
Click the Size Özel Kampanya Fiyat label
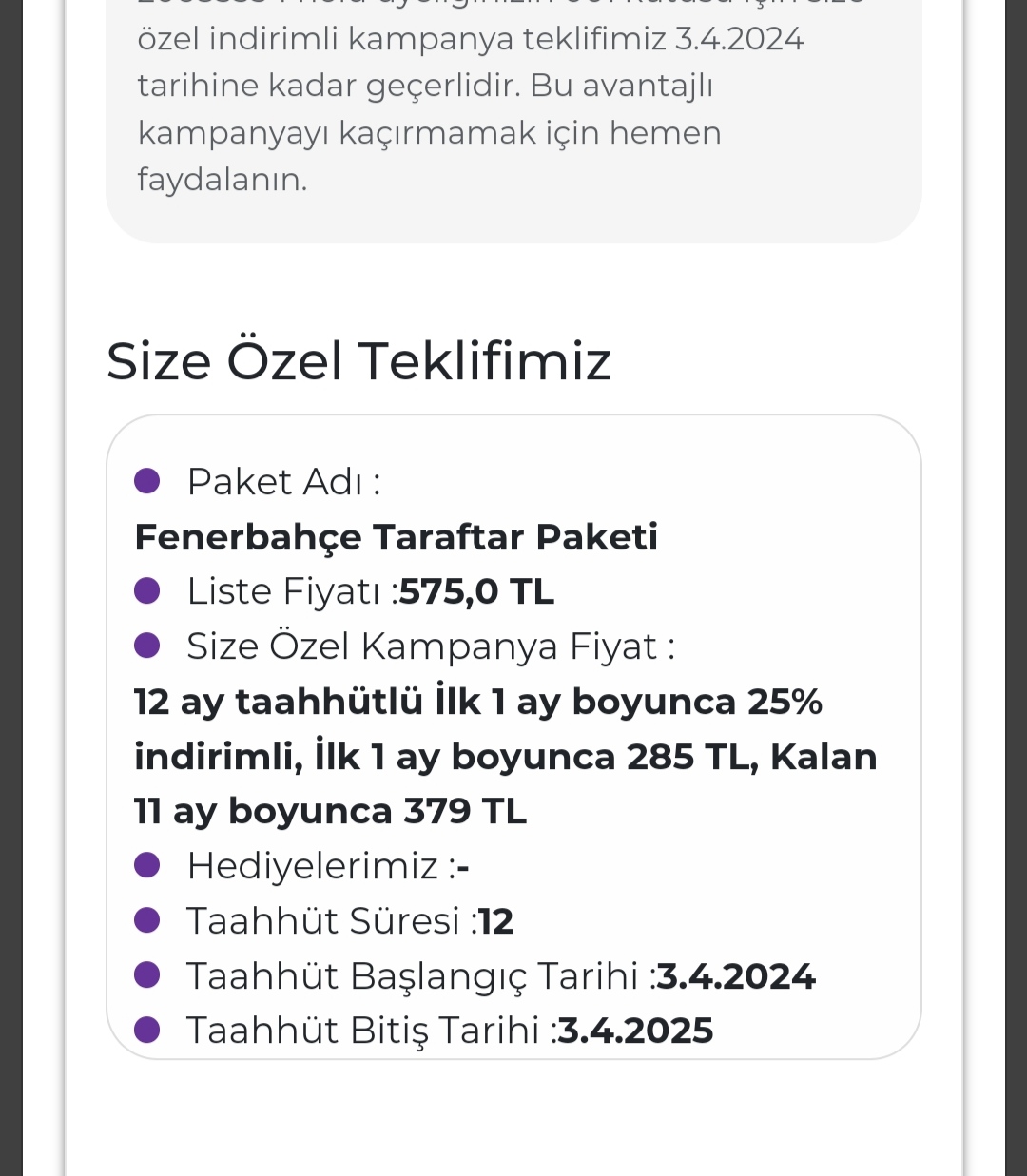(430, 646)
